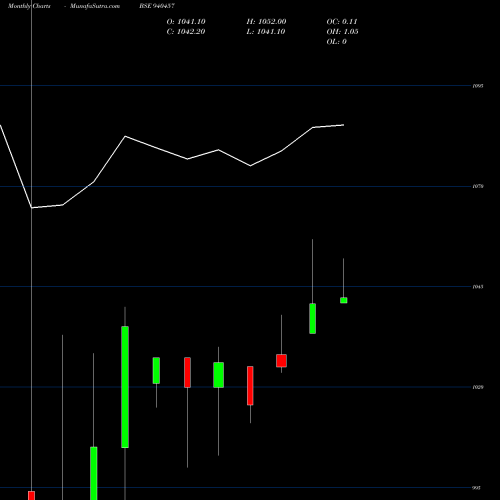
Task: Click the 1045 price axis label
Action: [x=478, y=287]
